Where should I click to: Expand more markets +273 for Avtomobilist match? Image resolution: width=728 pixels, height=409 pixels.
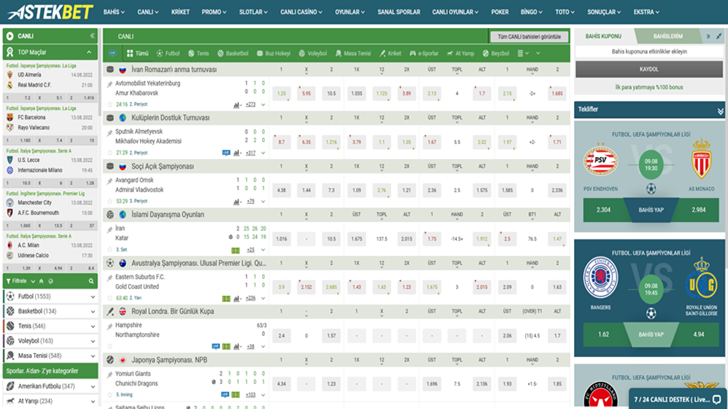coord(251,105)
